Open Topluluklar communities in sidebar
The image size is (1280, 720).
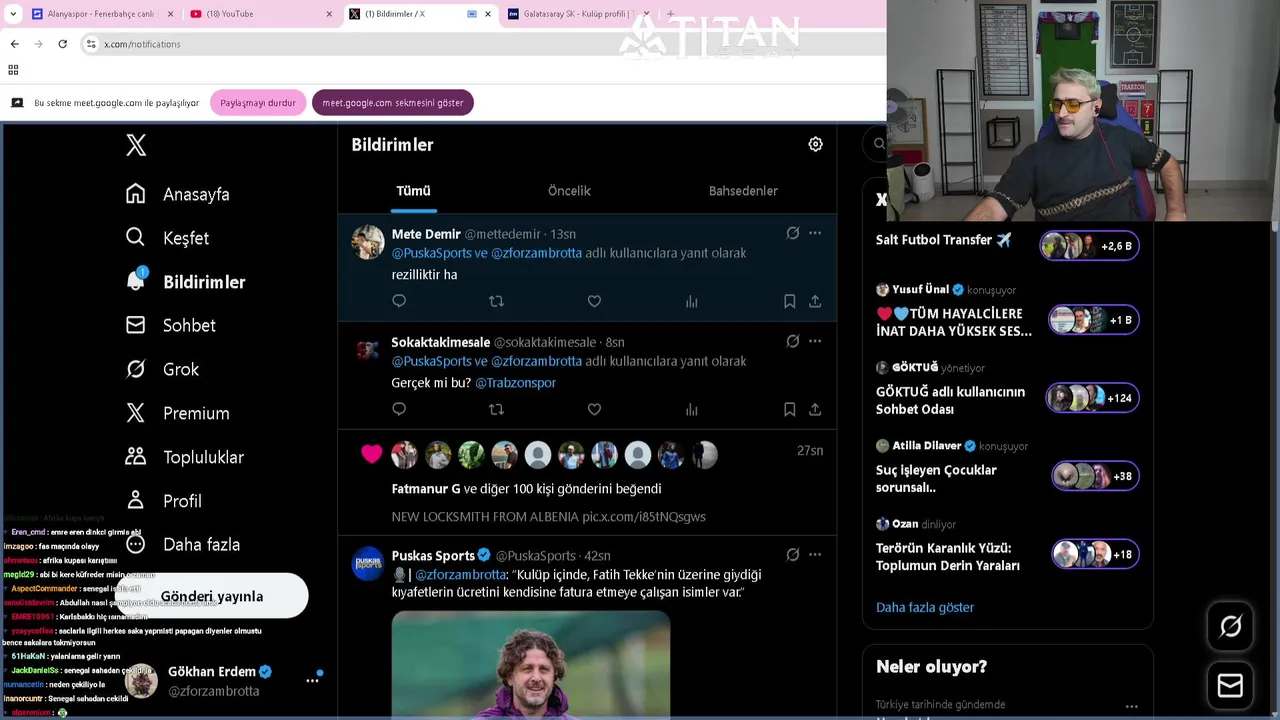(185, 457)
